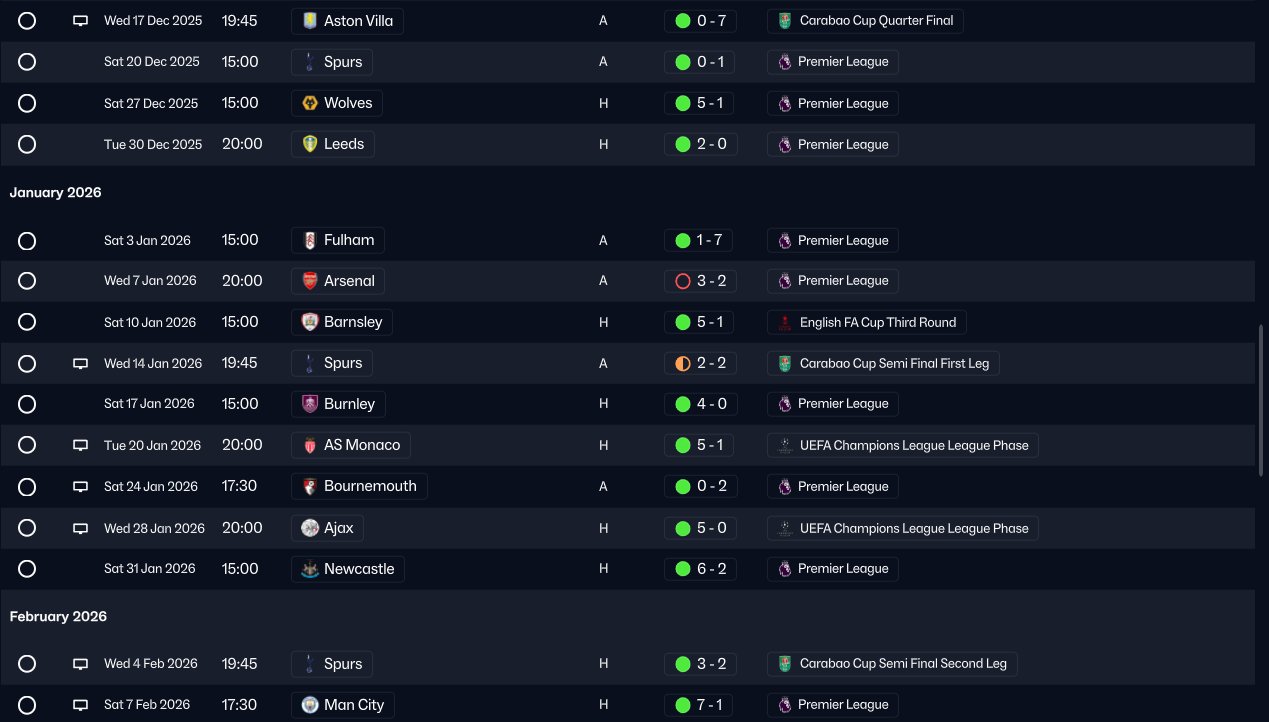This screenshot has height=722, width=1269.
Task: Click the FA Cup Third Round competition icon
Action: coord(785,323)
